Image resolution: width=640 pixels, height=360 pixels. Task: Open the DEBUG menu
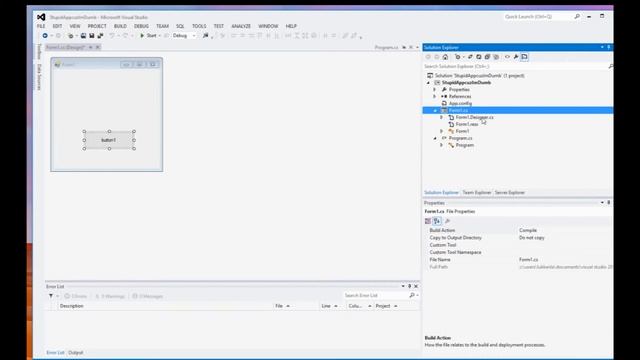(x=141, y=26)
